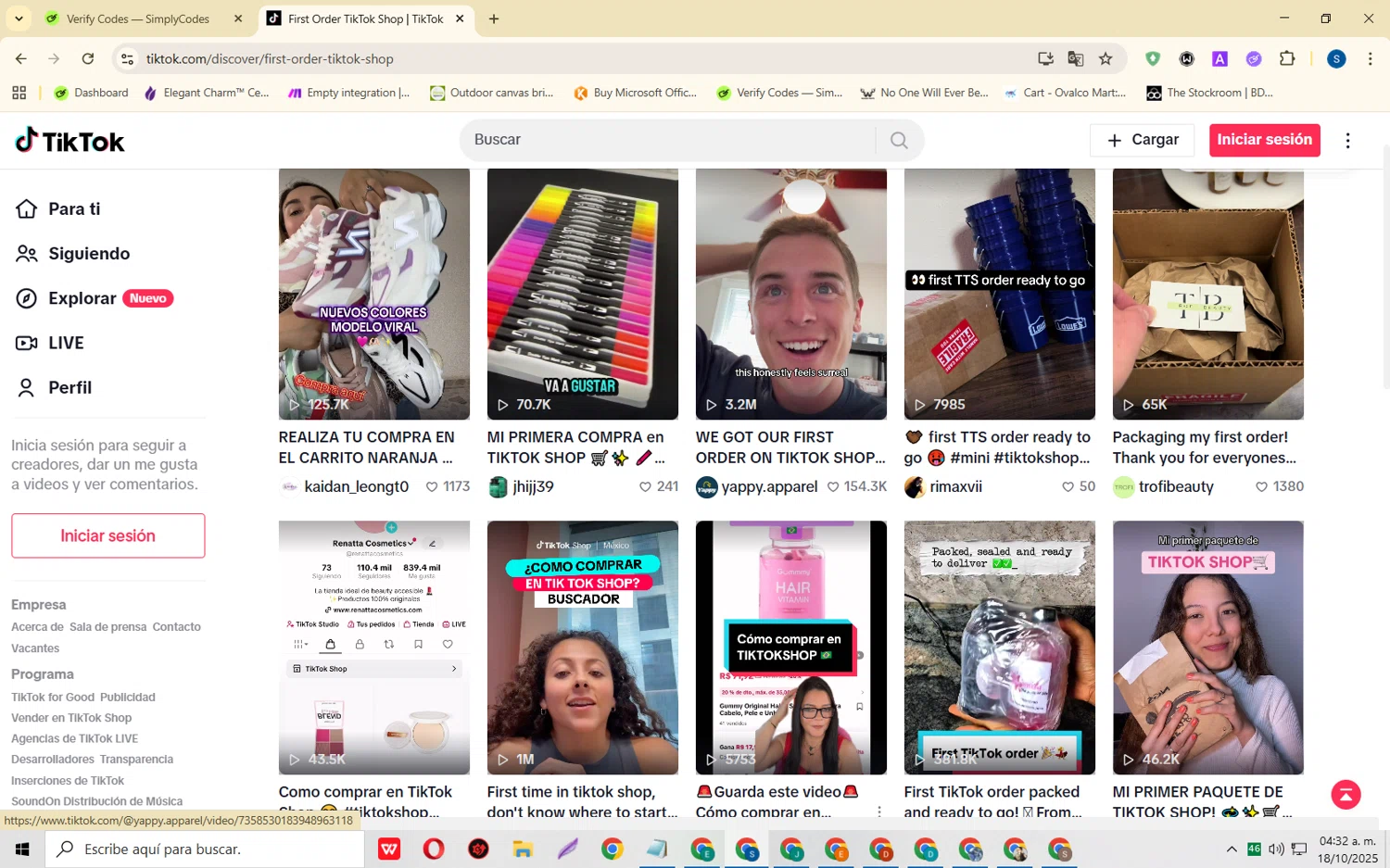Screen dimensions: 1390x868
Task: Open a new browser tab
Action: click(x=494, y=19)
